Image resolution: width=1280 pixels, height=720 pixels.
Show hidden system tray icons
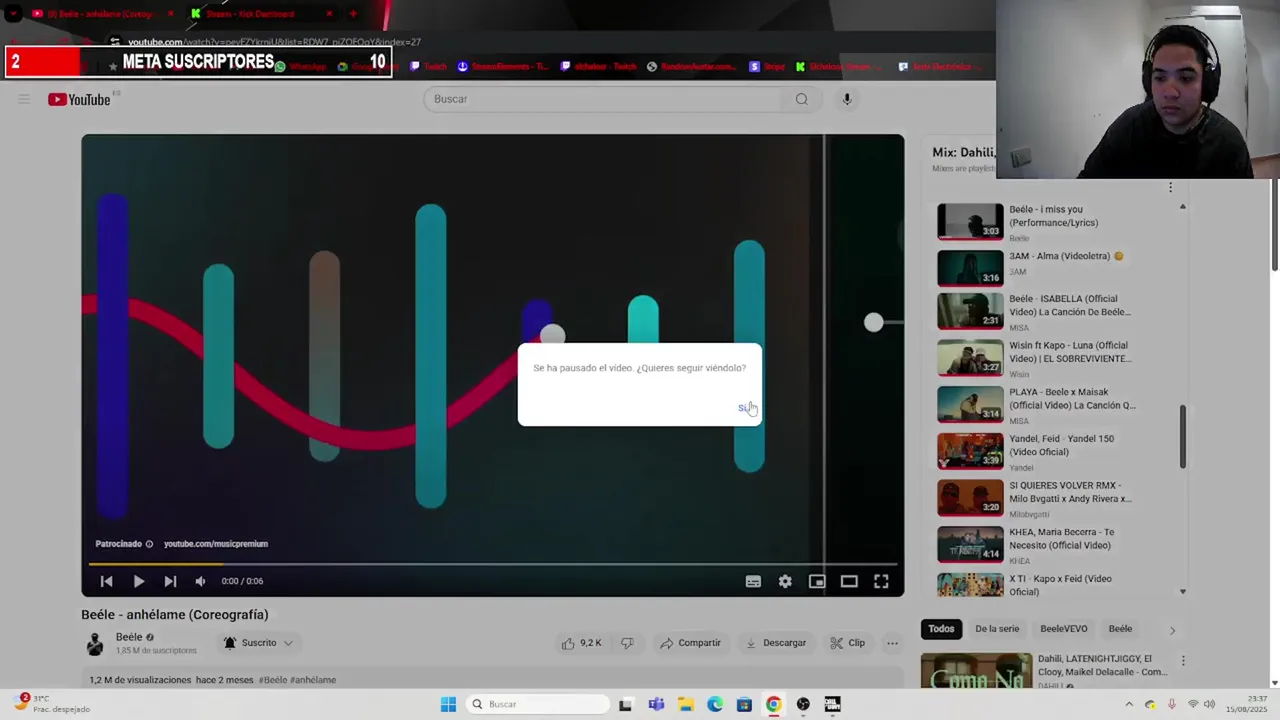[x=1129, y=704]
